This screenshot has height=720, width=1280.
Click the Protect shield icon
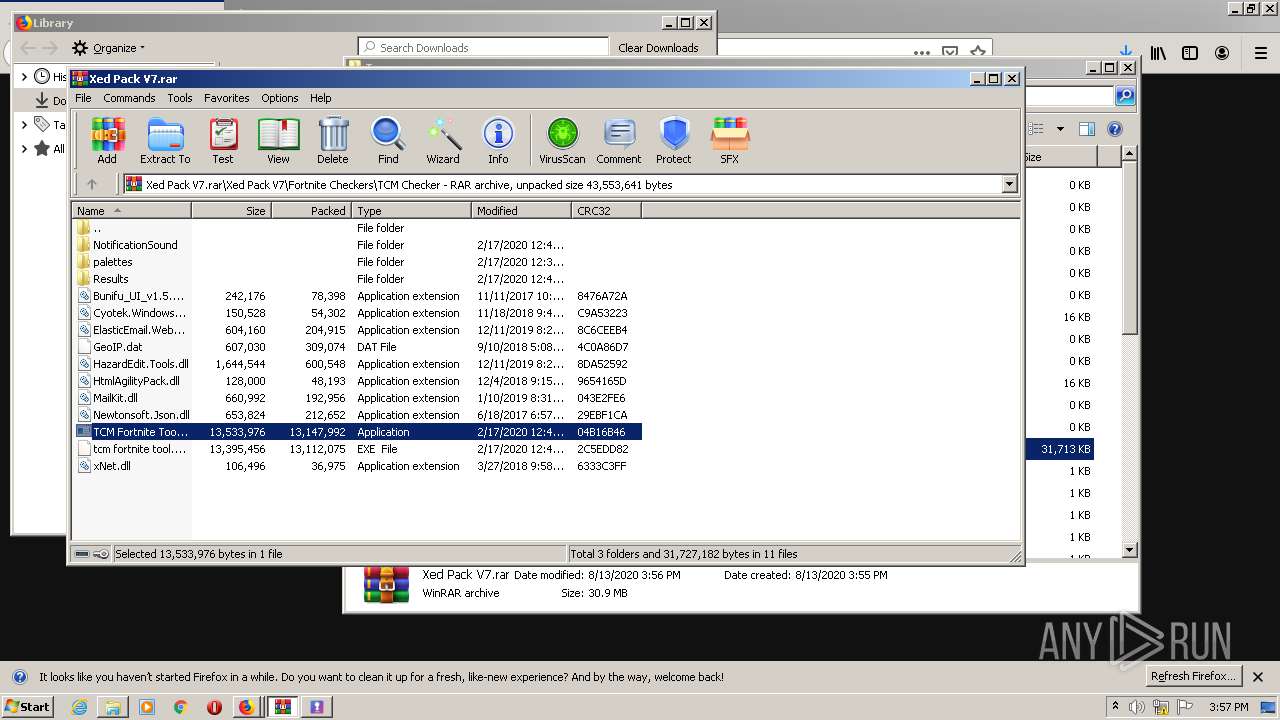[x=674, y=140]
